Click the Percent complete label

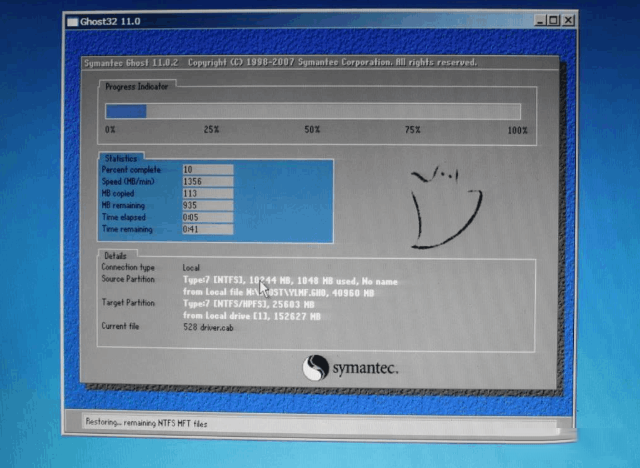tap(131, 170)
